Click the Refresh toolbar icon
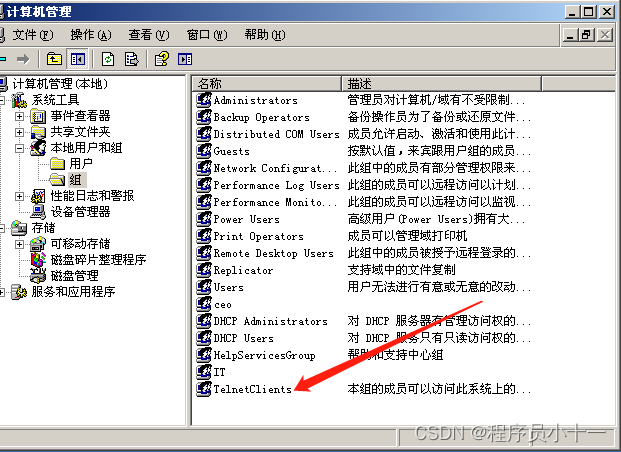This screenshot has height=452, width=621. [x=108, y=59]
